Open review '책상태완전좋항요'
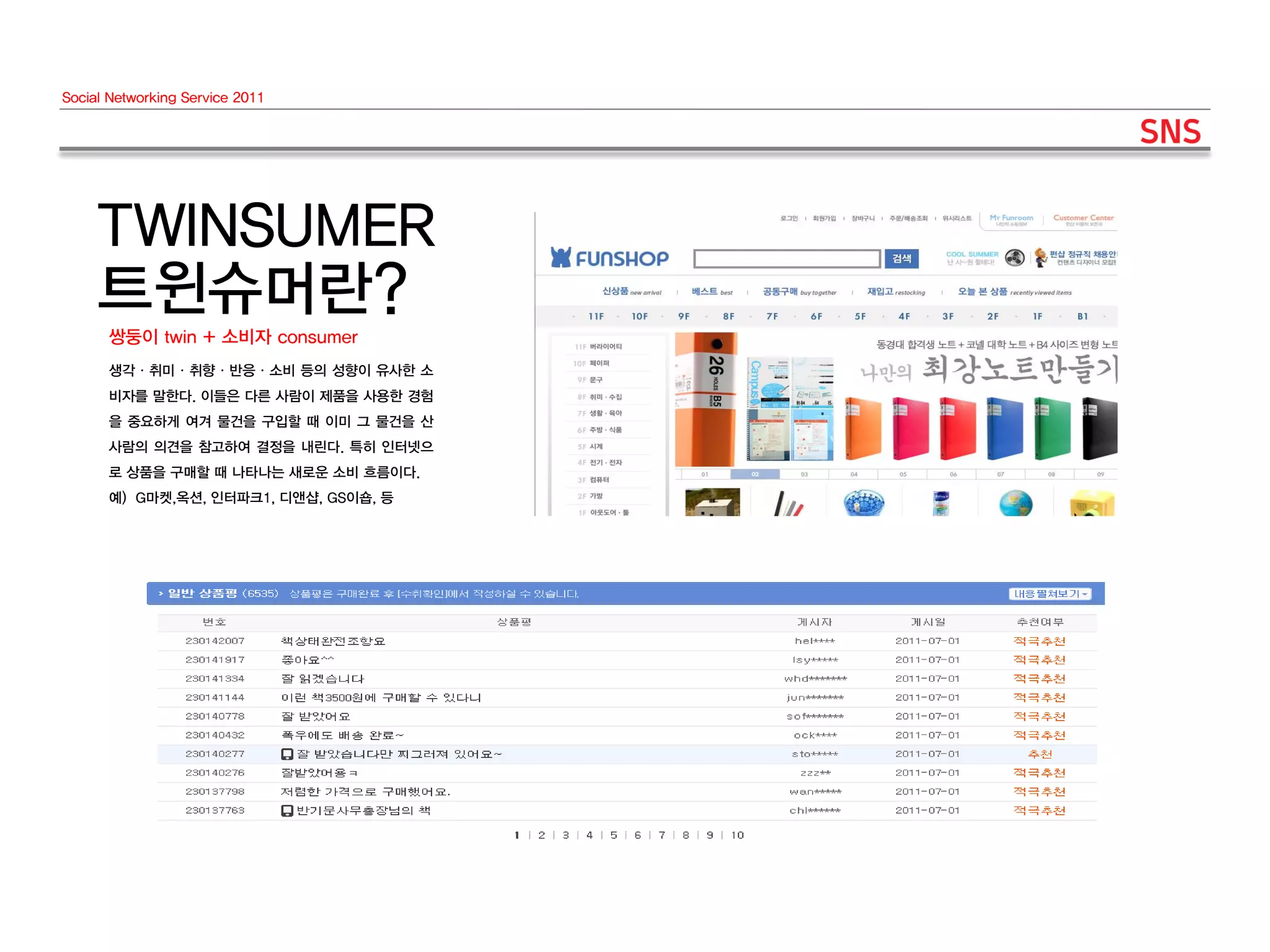 point(333,641)
